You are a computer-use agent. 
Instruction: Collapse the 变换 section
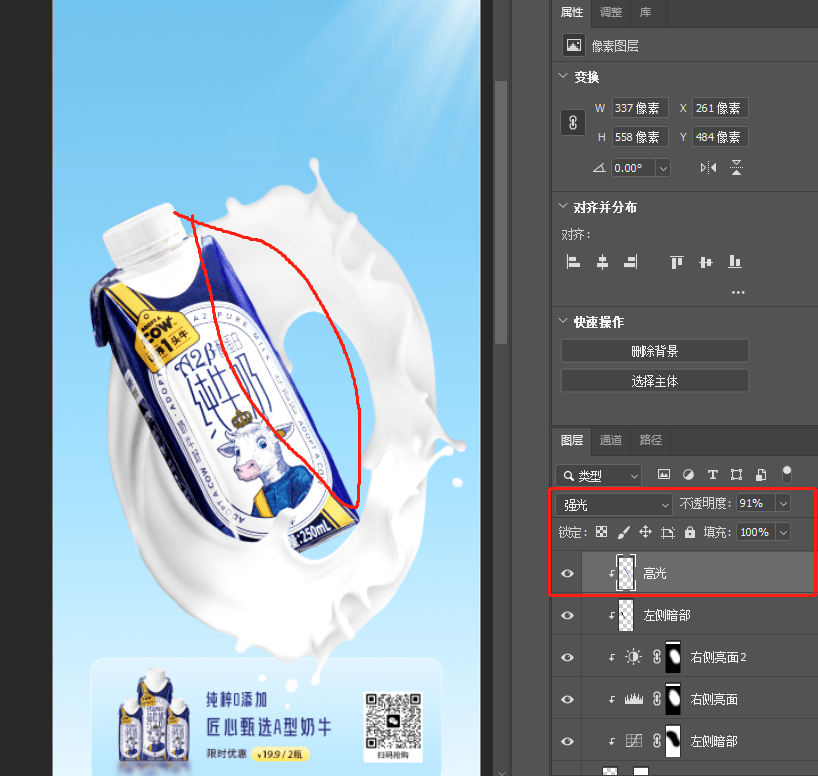click(x=563, y=76)
